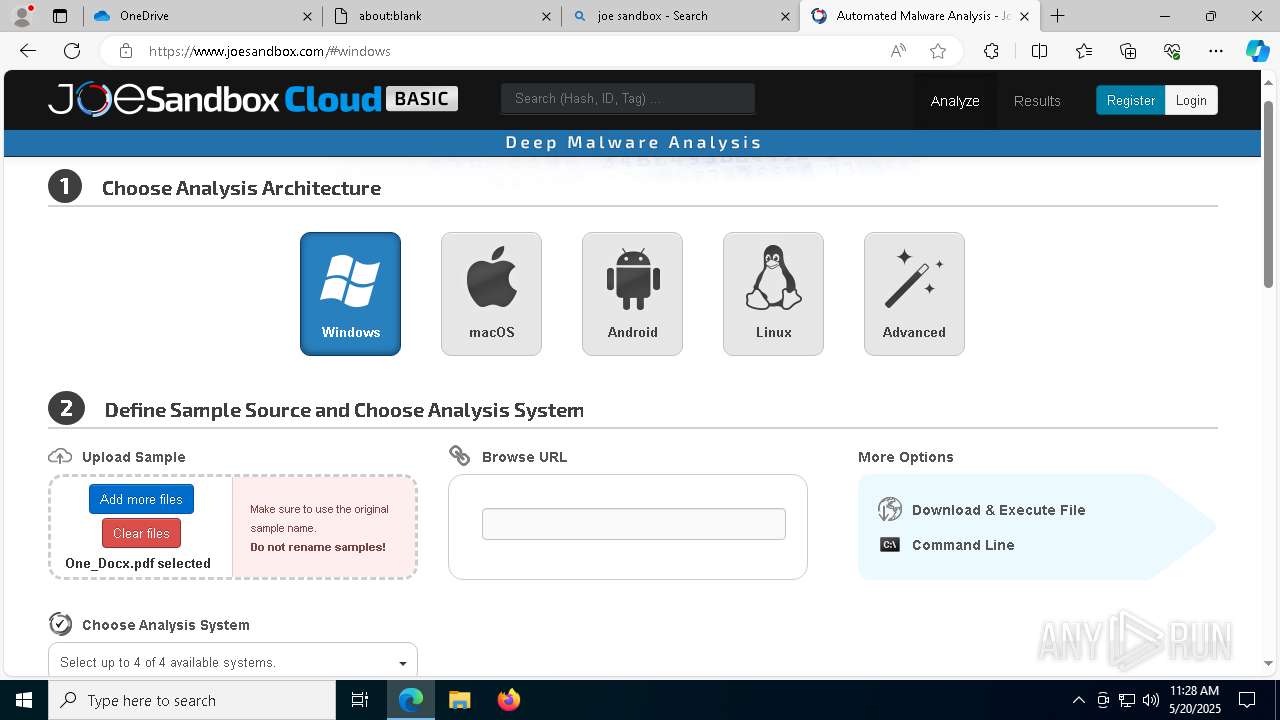This screenshot has width=1280, height=720.
Task: Open the notifications center
Action: point(1247,700)
